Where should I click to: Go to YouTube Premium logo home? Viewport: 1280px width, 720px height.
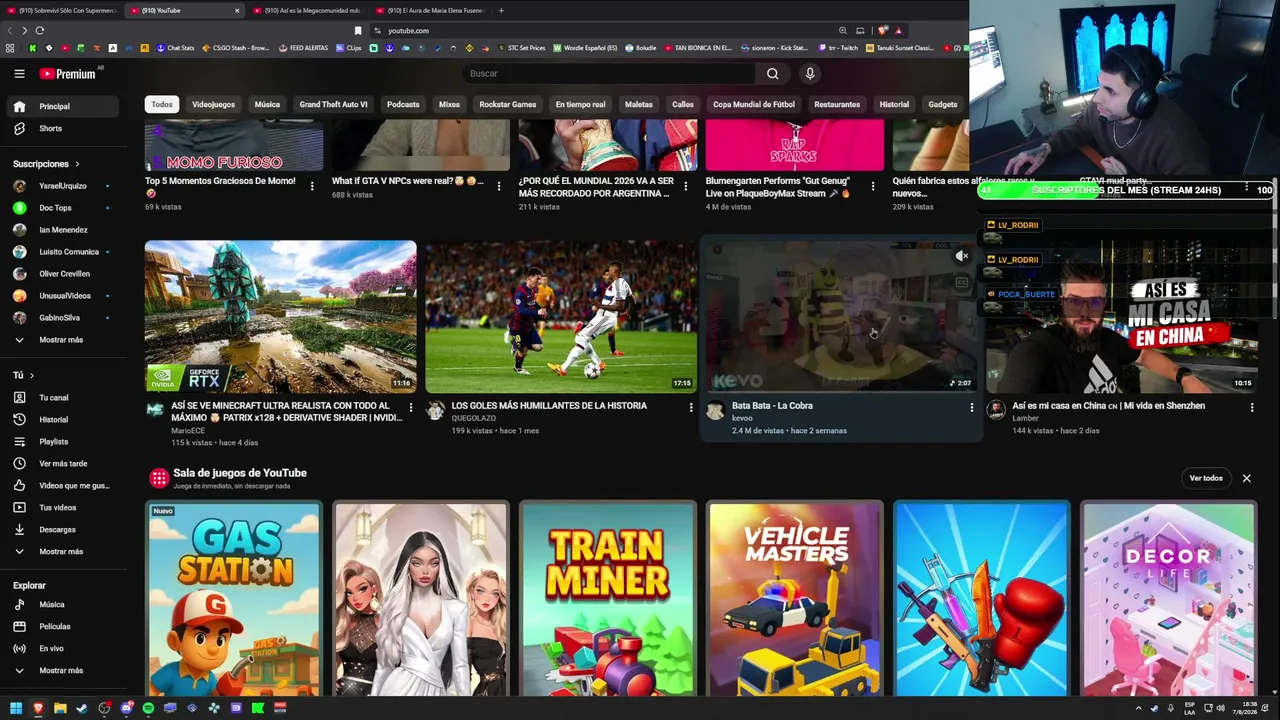67,73
